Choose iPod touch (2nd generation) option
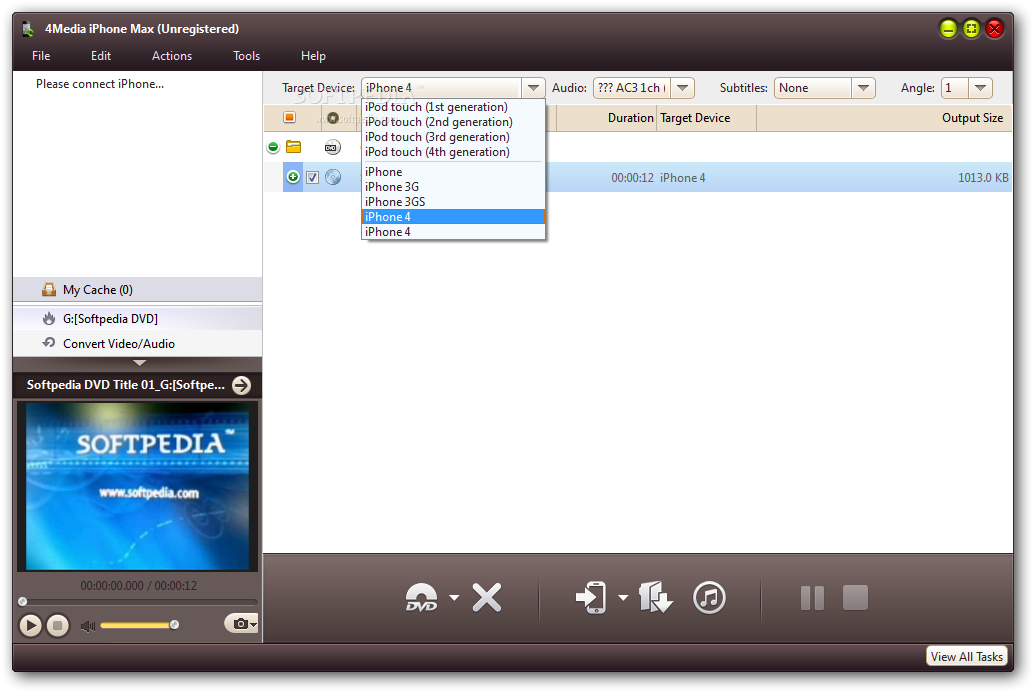The image size is (1034, 692). coord(453,122)
